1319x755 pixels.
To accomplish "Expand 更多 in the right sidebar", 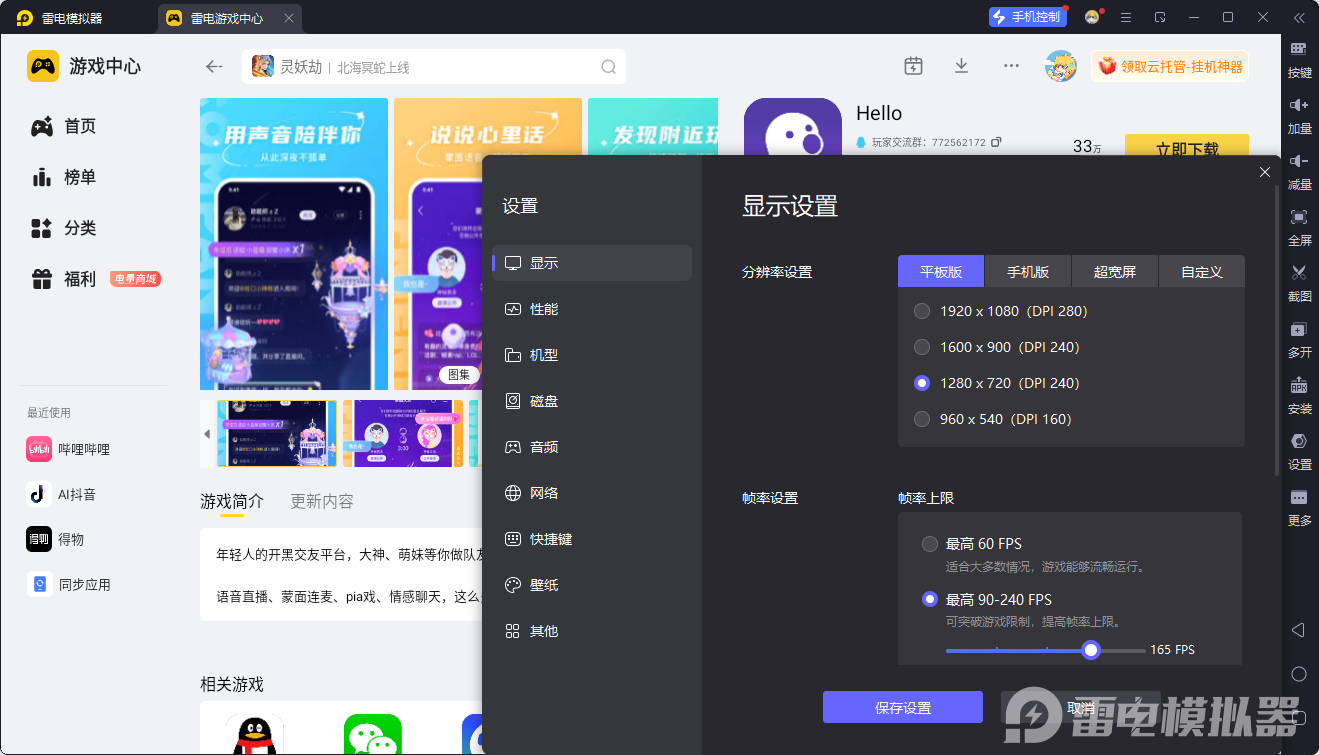I will [1299, 498].
